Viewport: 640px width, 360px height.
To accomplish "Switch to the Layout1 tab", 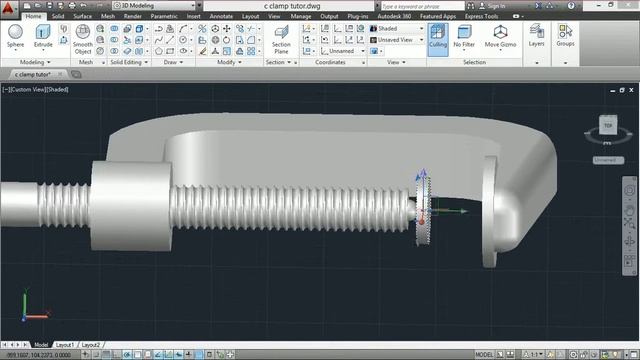I will click(x=64, y=345).
